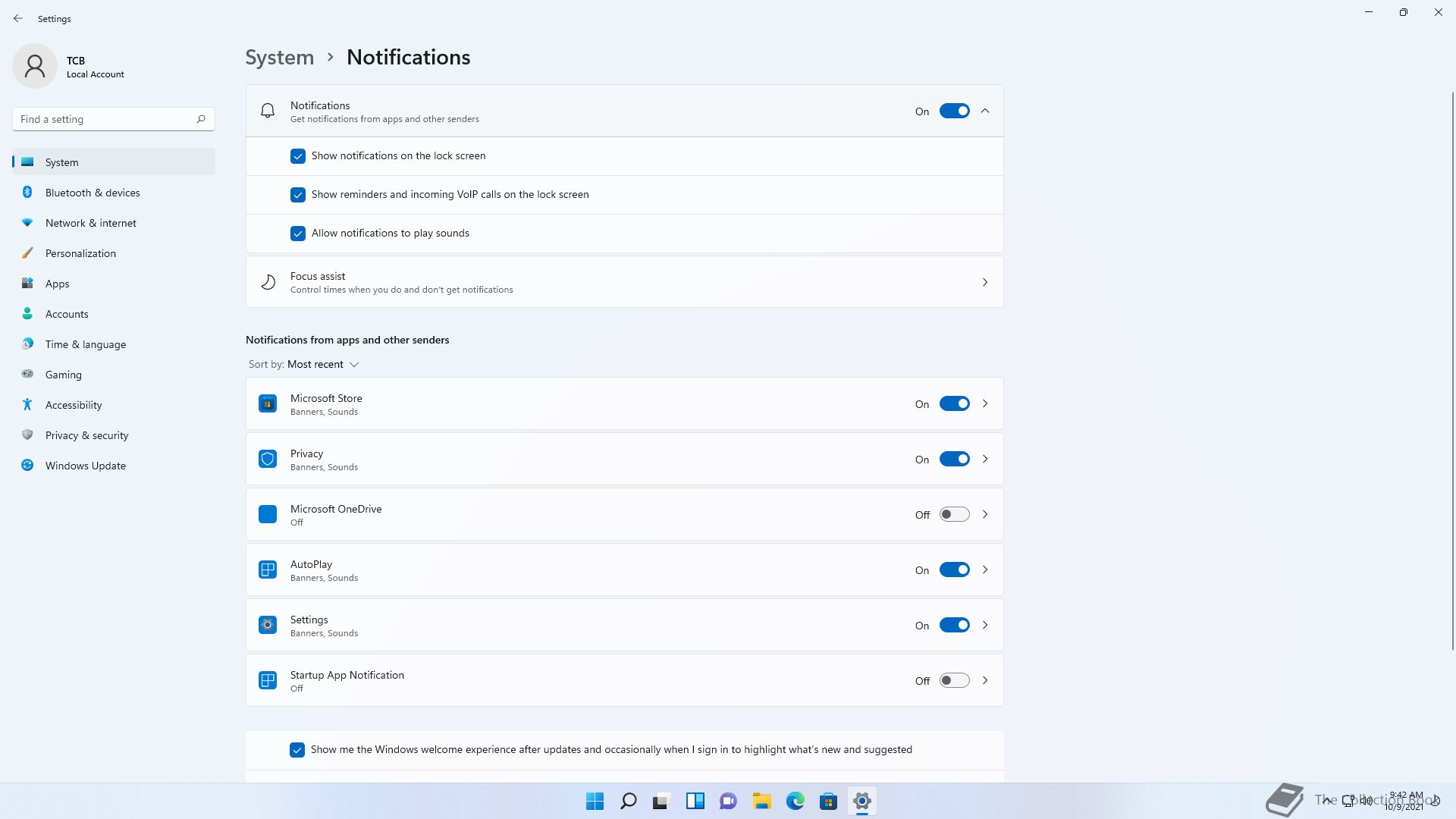
Task: Expand Privacy notification settings chevron
Action: click(x=985, y=459)
